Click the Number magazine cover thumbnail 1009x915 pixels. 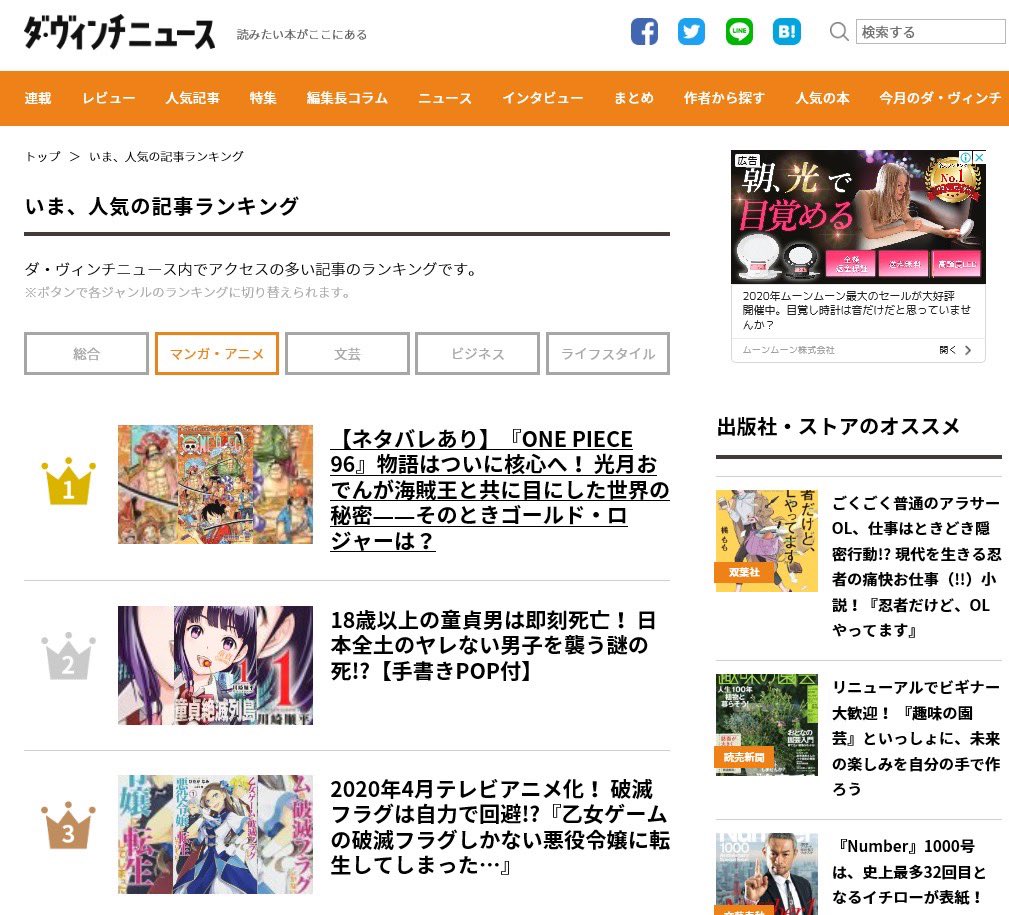tap(766, 874)
